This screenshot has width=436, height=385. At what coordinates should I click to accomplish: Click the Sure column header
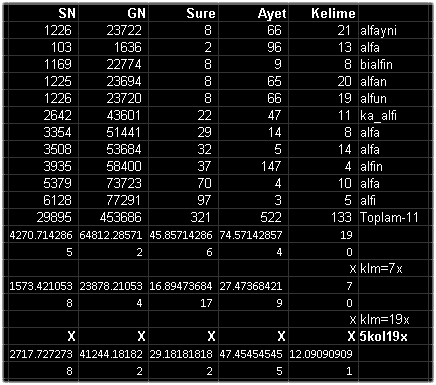click(183, 13)
